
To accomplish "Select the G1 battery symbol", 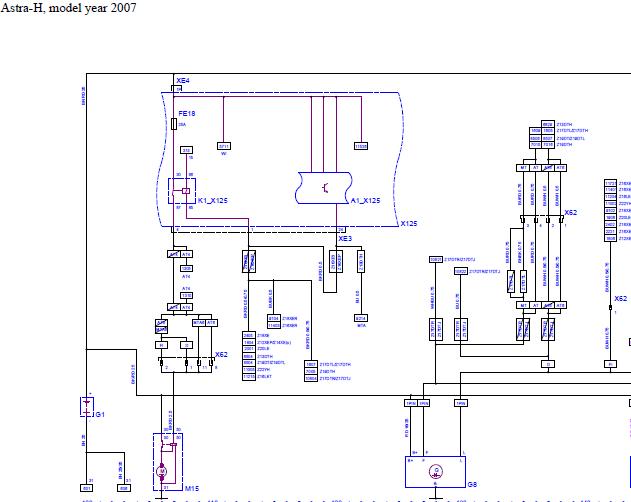I will 87,407.
